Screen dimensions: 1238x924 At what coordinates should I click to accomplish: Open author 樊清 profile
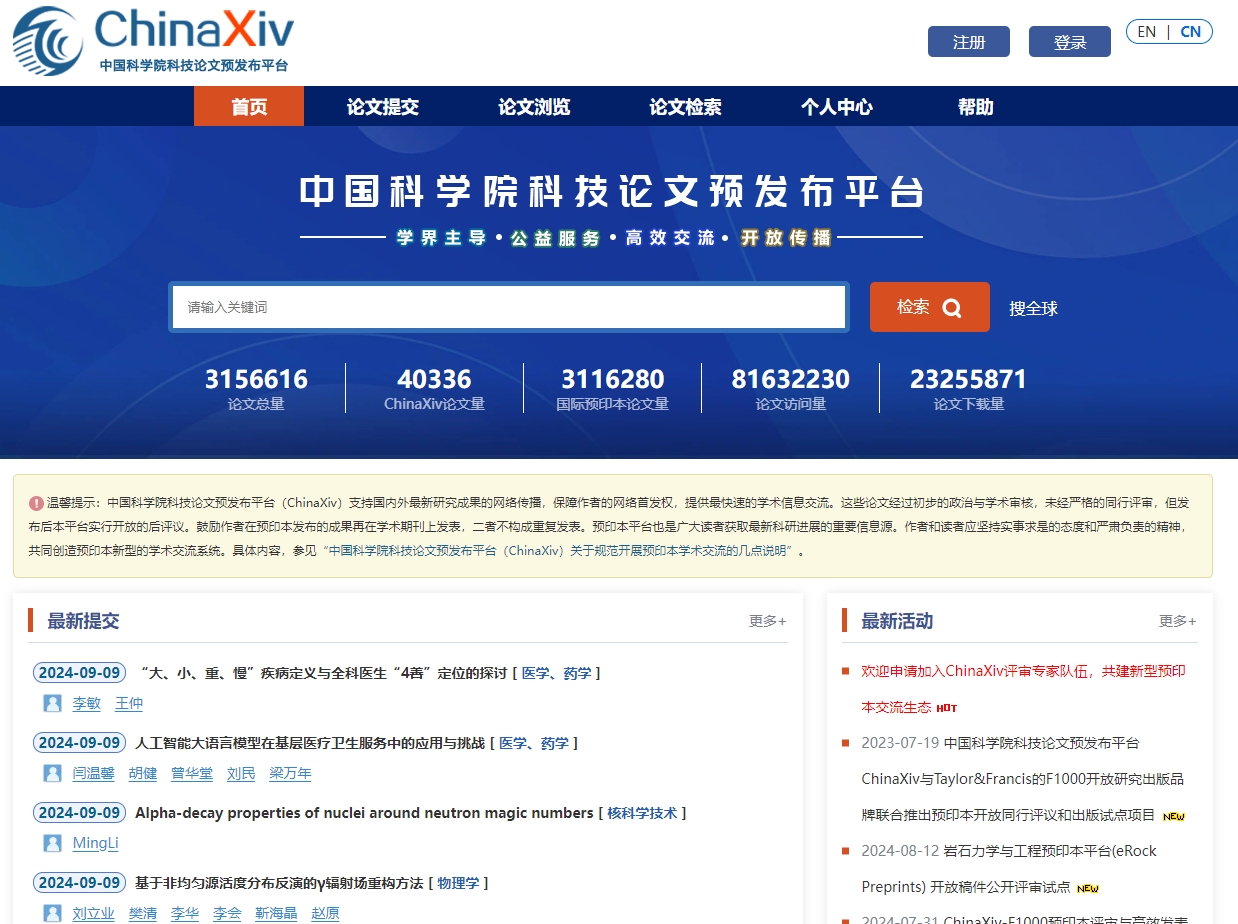pos(143,914)
